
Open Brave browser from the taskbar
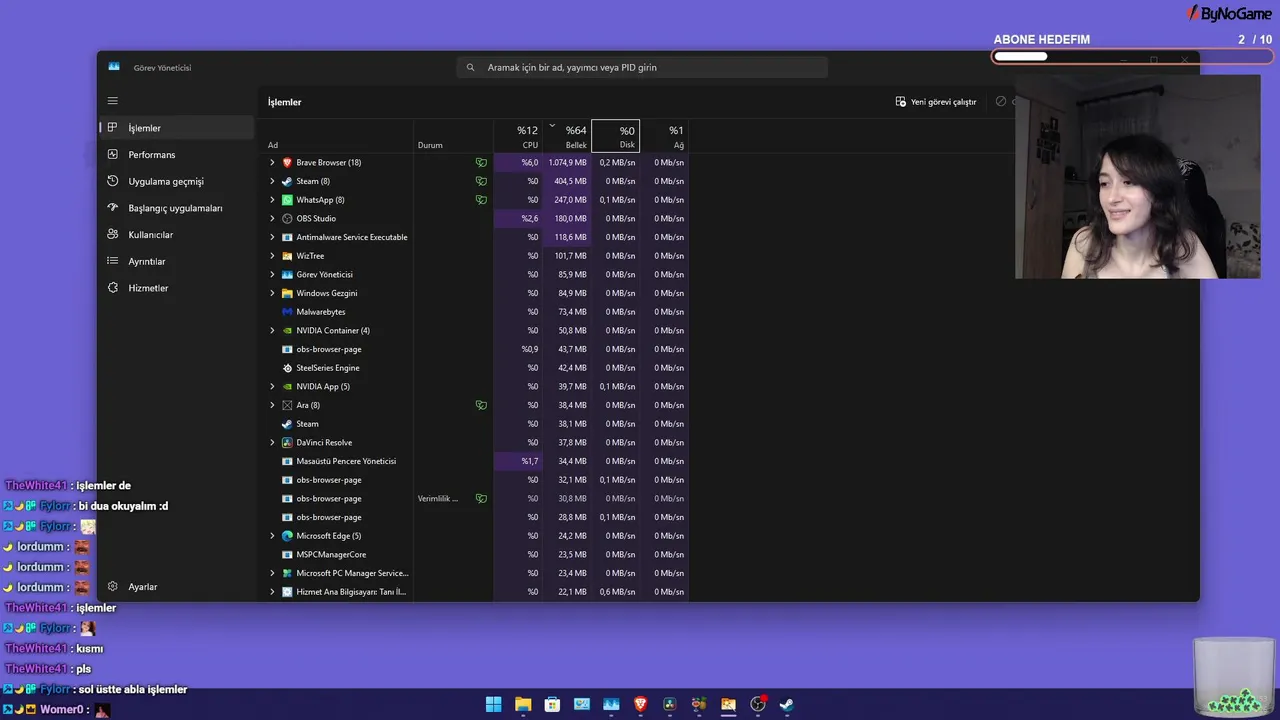pos(641,704)
